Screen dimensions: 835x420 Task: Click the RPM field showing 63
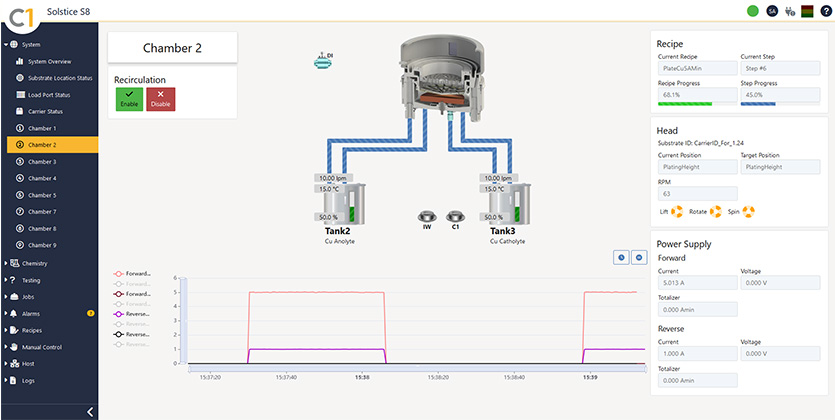pos(698,194)
